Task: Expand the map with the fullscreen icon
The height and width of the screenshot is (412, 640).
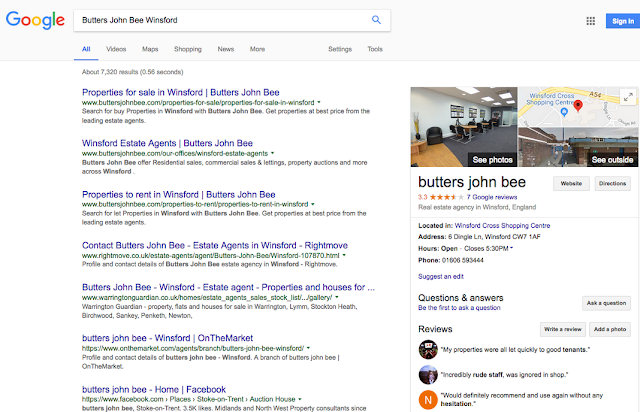Action: click(x=628, y=97)
